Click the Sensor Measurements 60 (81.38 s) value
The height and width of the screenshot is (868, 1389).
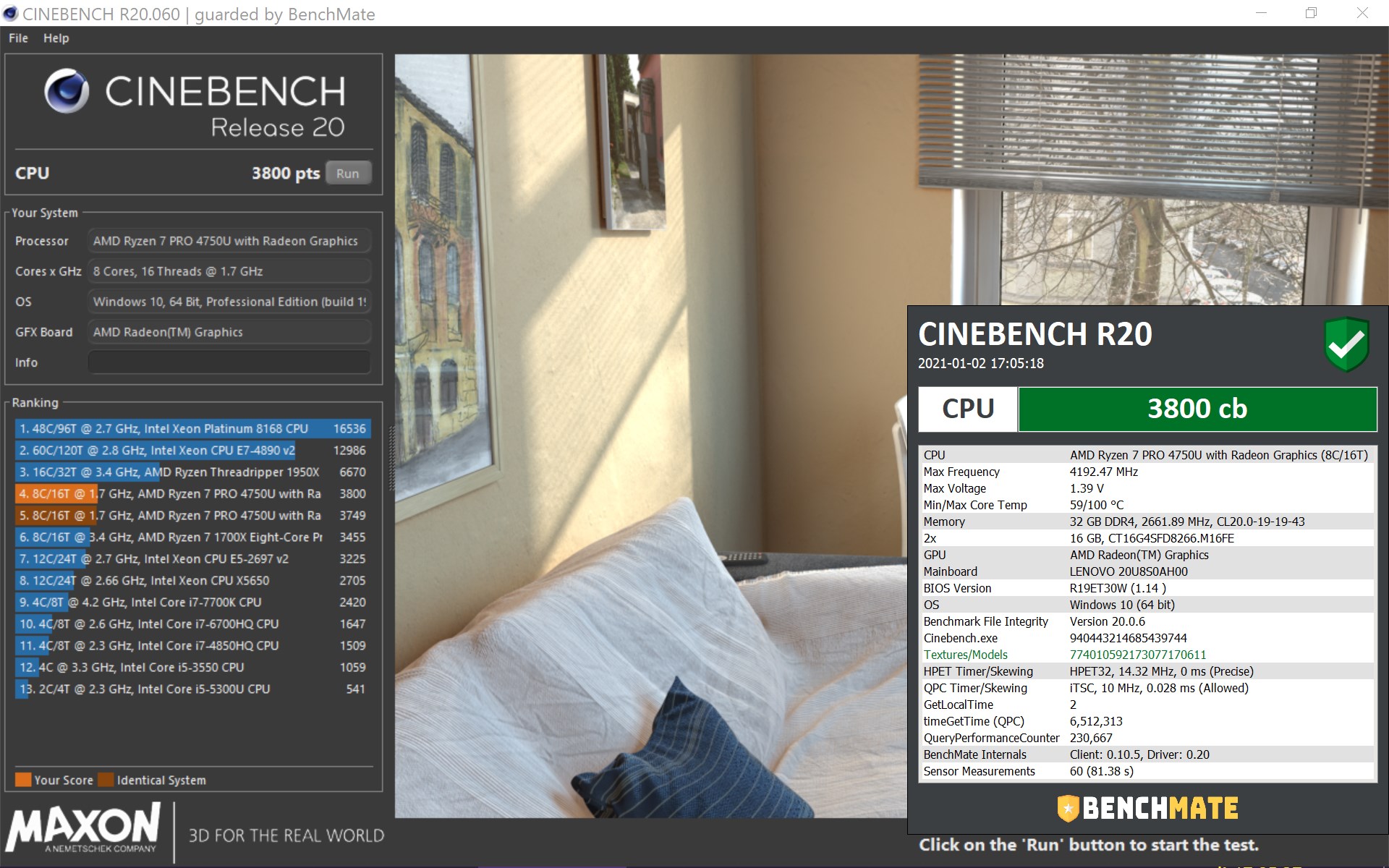pos(1102,771)
